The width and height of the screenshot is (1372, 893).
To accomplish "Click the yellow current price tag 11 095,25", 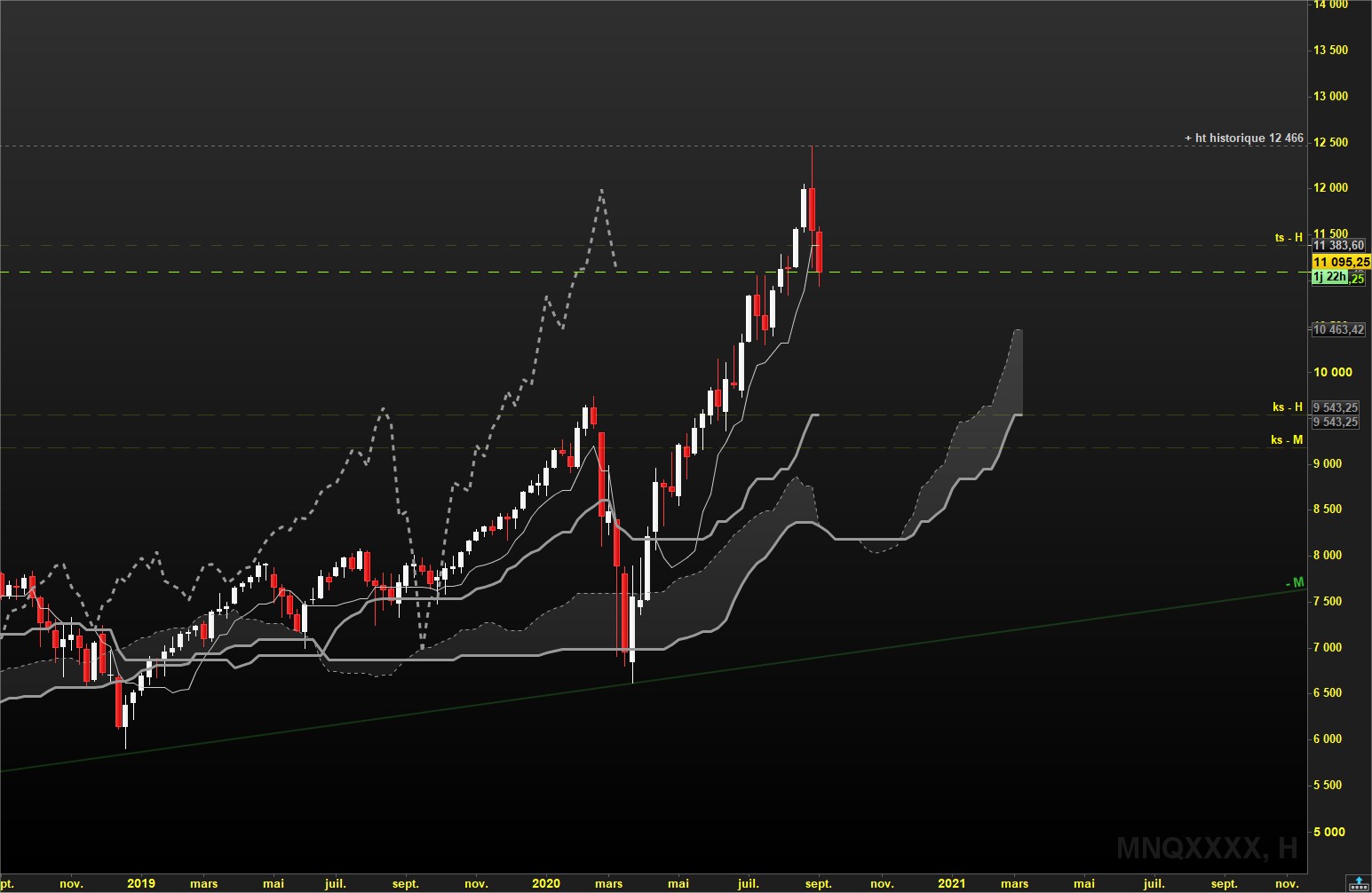I will pyautogui.click(x=1340, y=262).
